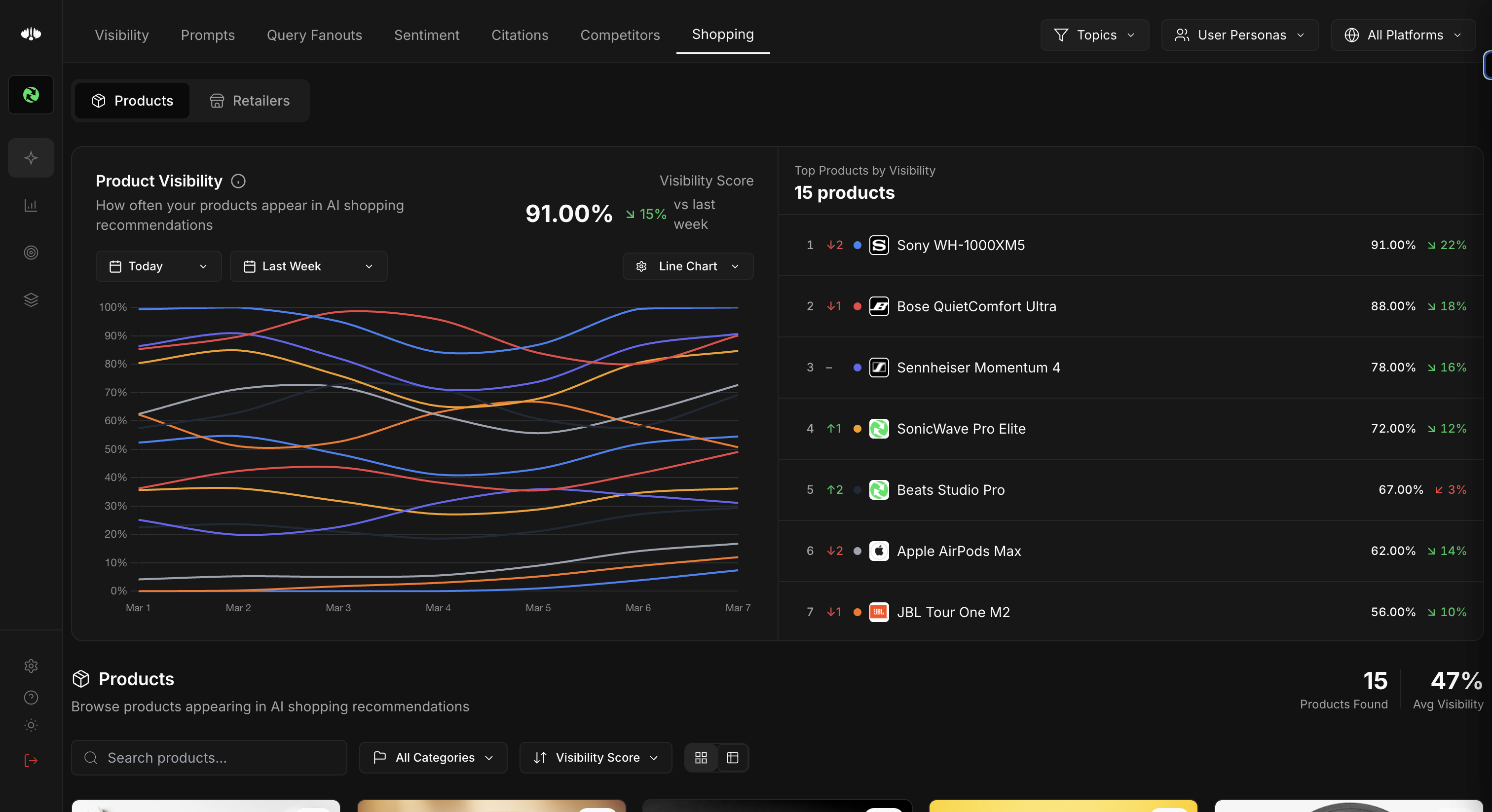Switch to table view layout
This screenshot has height=812, width=1492.
click(x=733, y=758)
